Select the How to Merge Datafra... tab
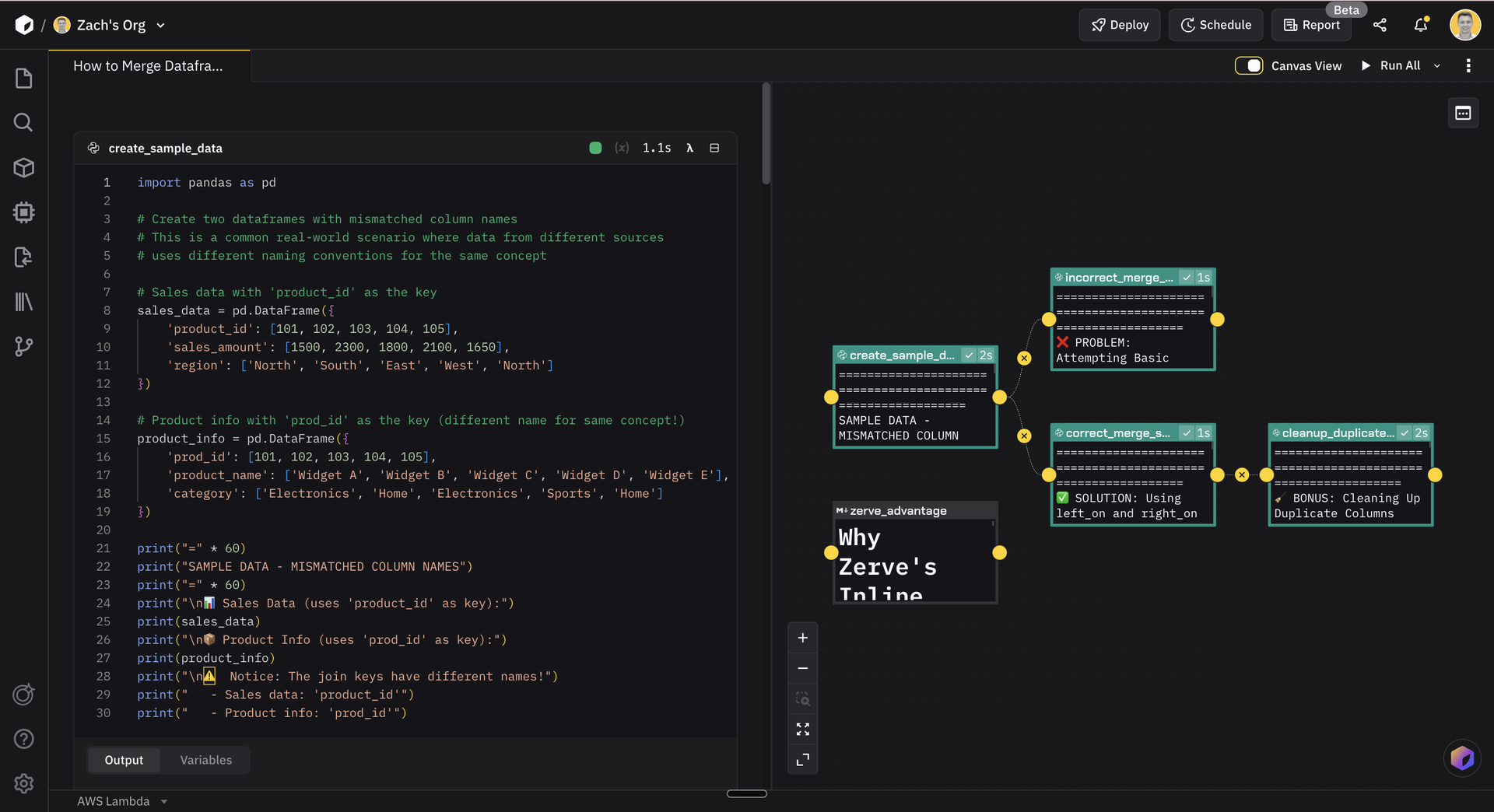 tap(149, 66)
